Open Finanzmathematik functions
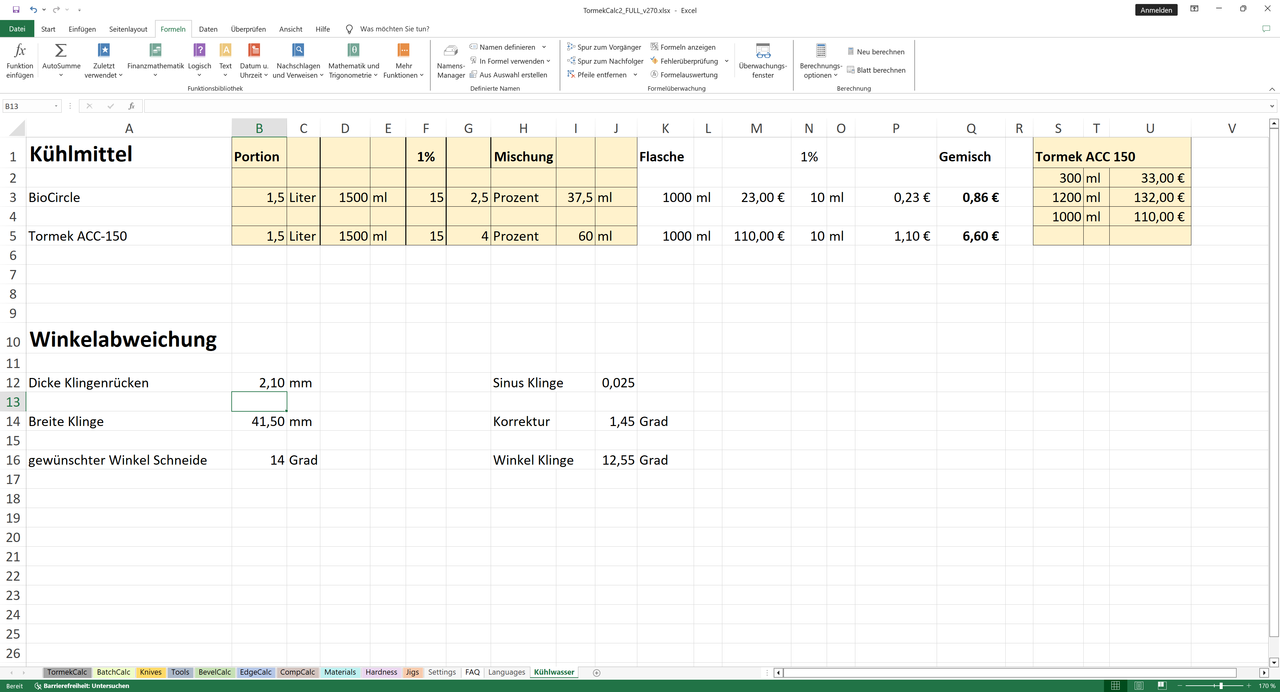This screenshot has height=692, width=1280. (x=156, y=61)
